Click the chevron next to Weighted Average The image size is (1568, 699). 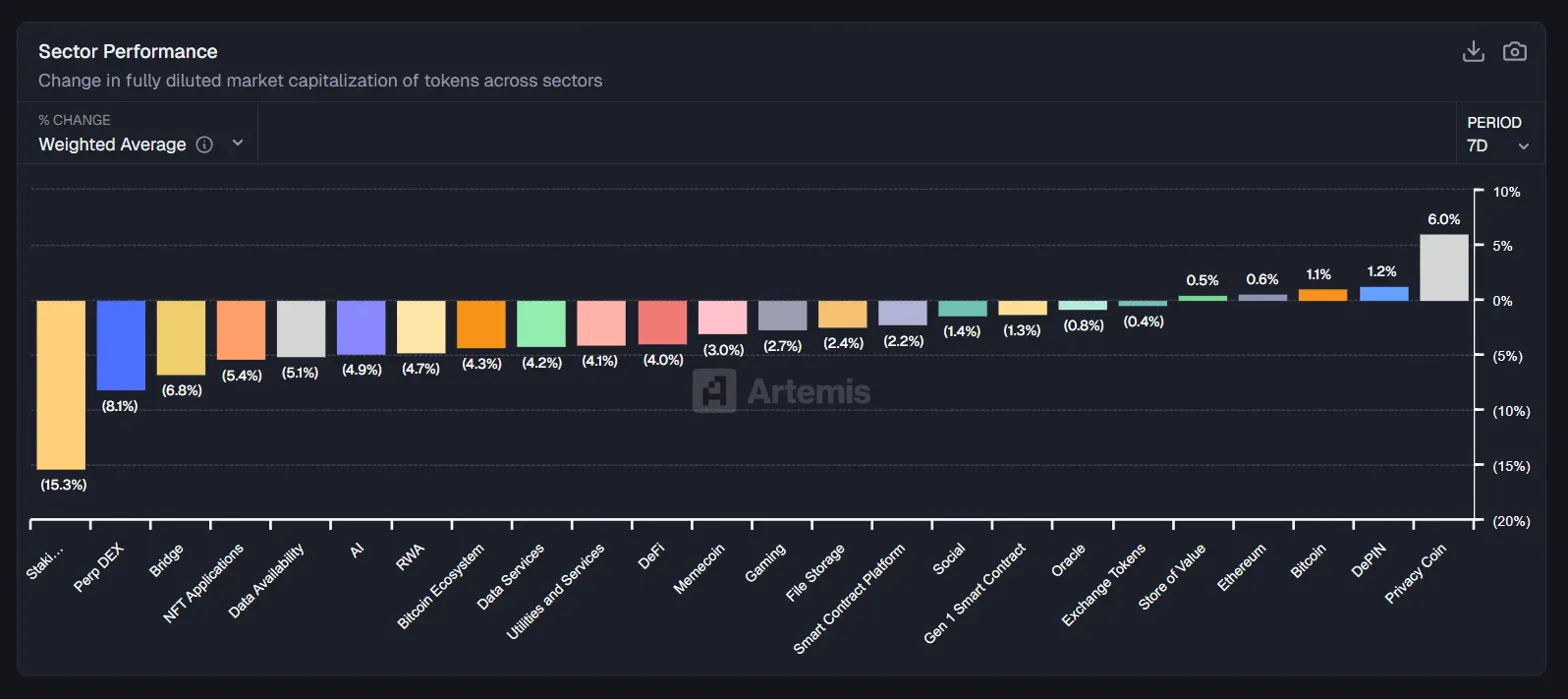pyautogui.click(x=238, y=143)
